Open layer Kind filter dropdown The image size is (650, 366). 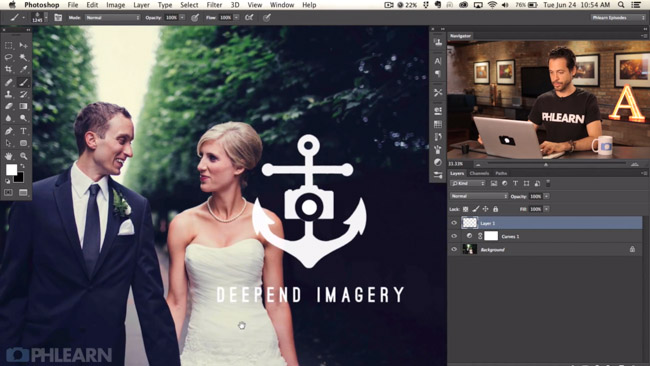click(468, 183)
